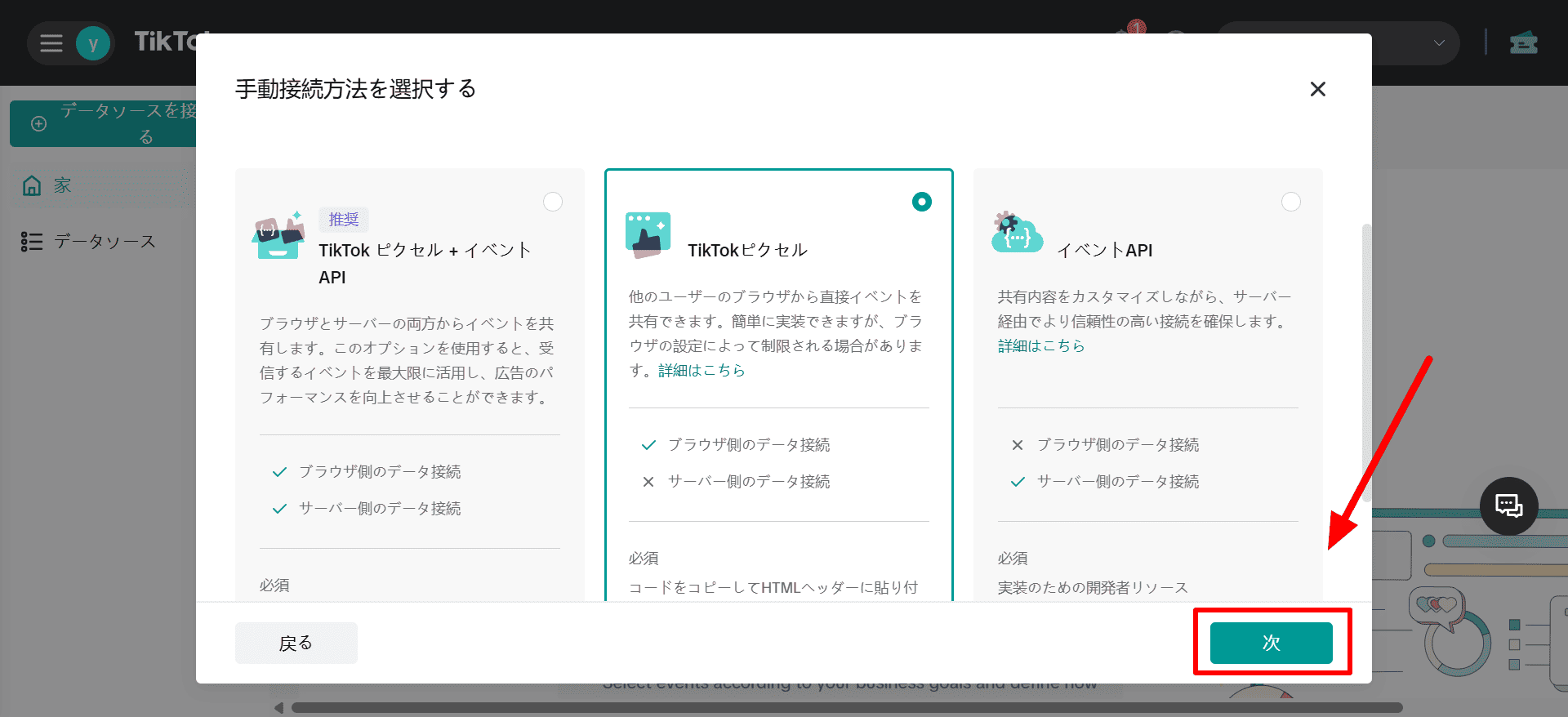Click the home icon beside 家
The image size is (1568, 717).
tap(32, 186)
